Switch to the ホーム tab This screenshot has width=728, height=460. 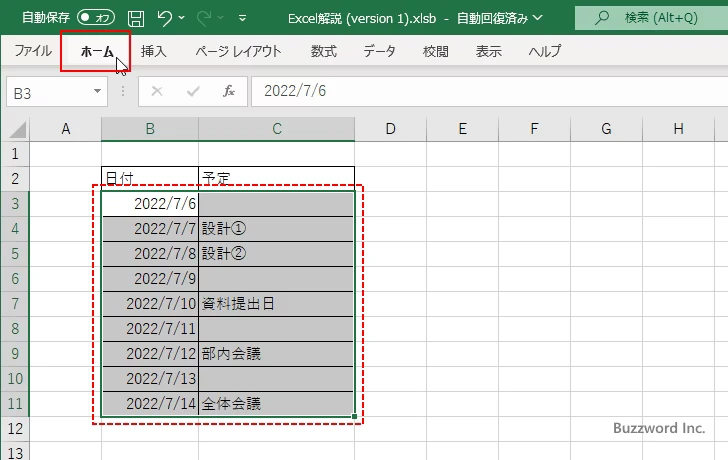pyautogui.click(x=97, y=51)
